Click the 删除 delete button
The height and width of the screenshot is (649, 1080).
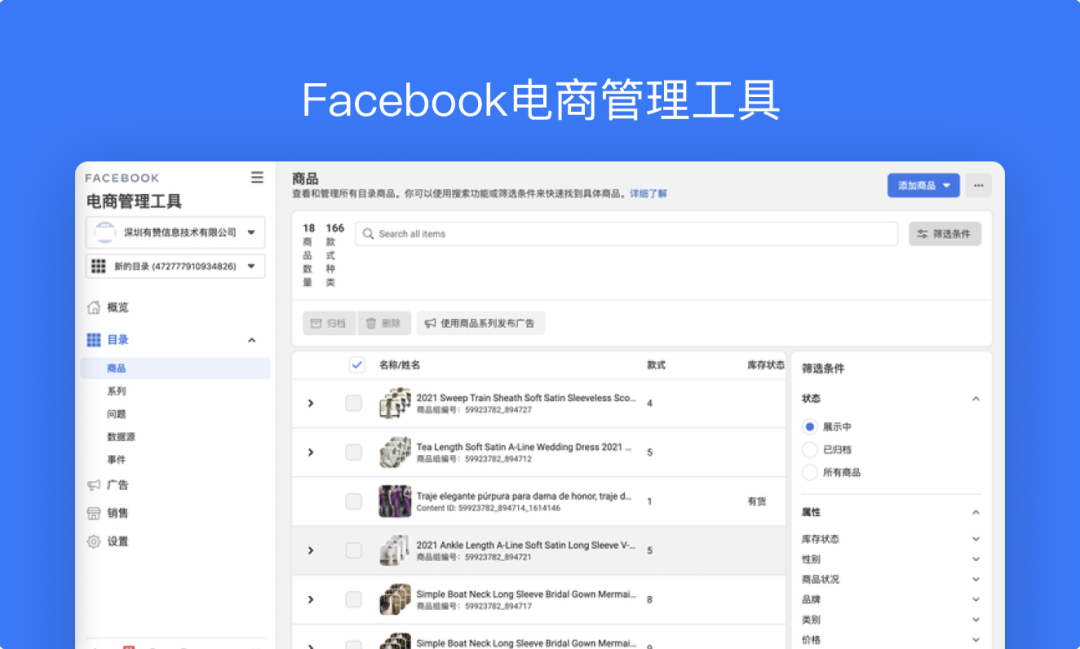click(x=384, y=323)
